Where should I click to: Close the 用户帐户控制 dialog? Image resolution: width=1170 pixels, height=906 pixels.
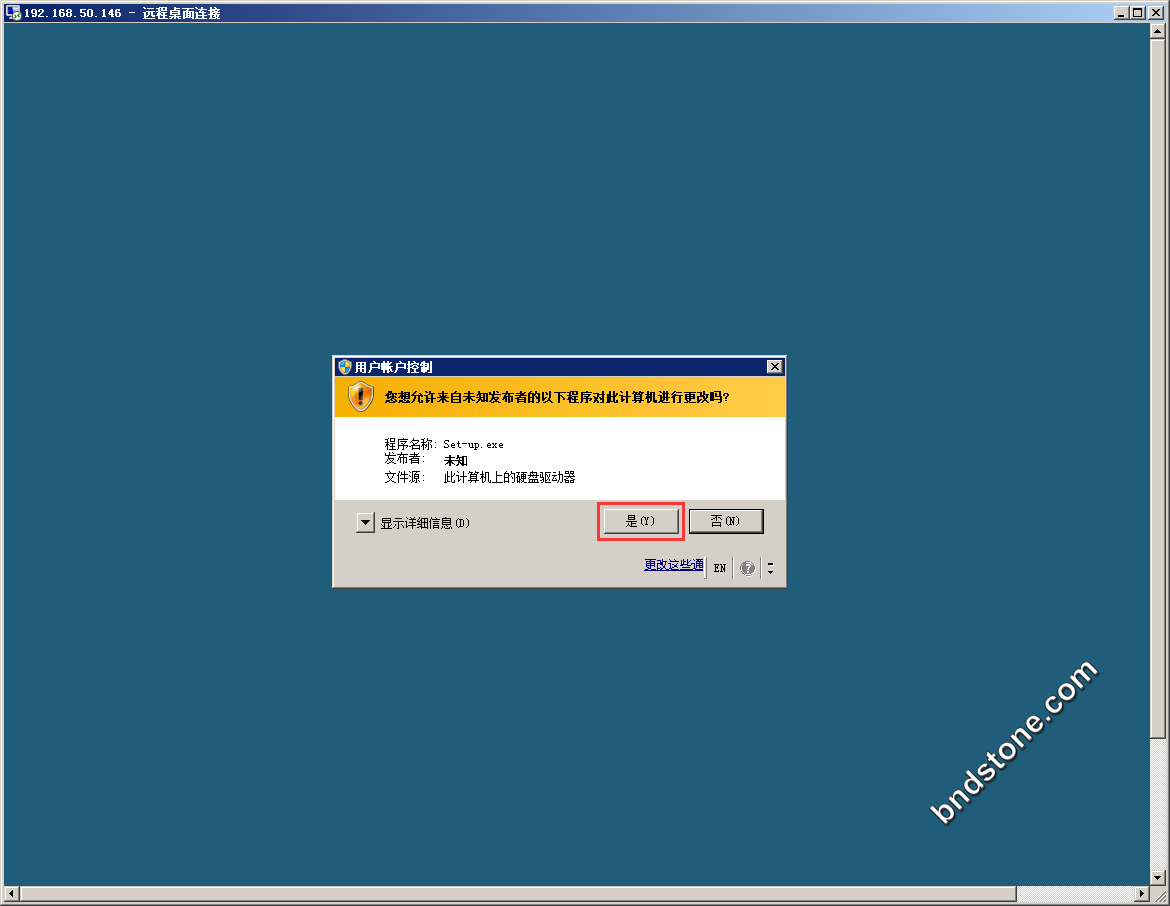774,367
